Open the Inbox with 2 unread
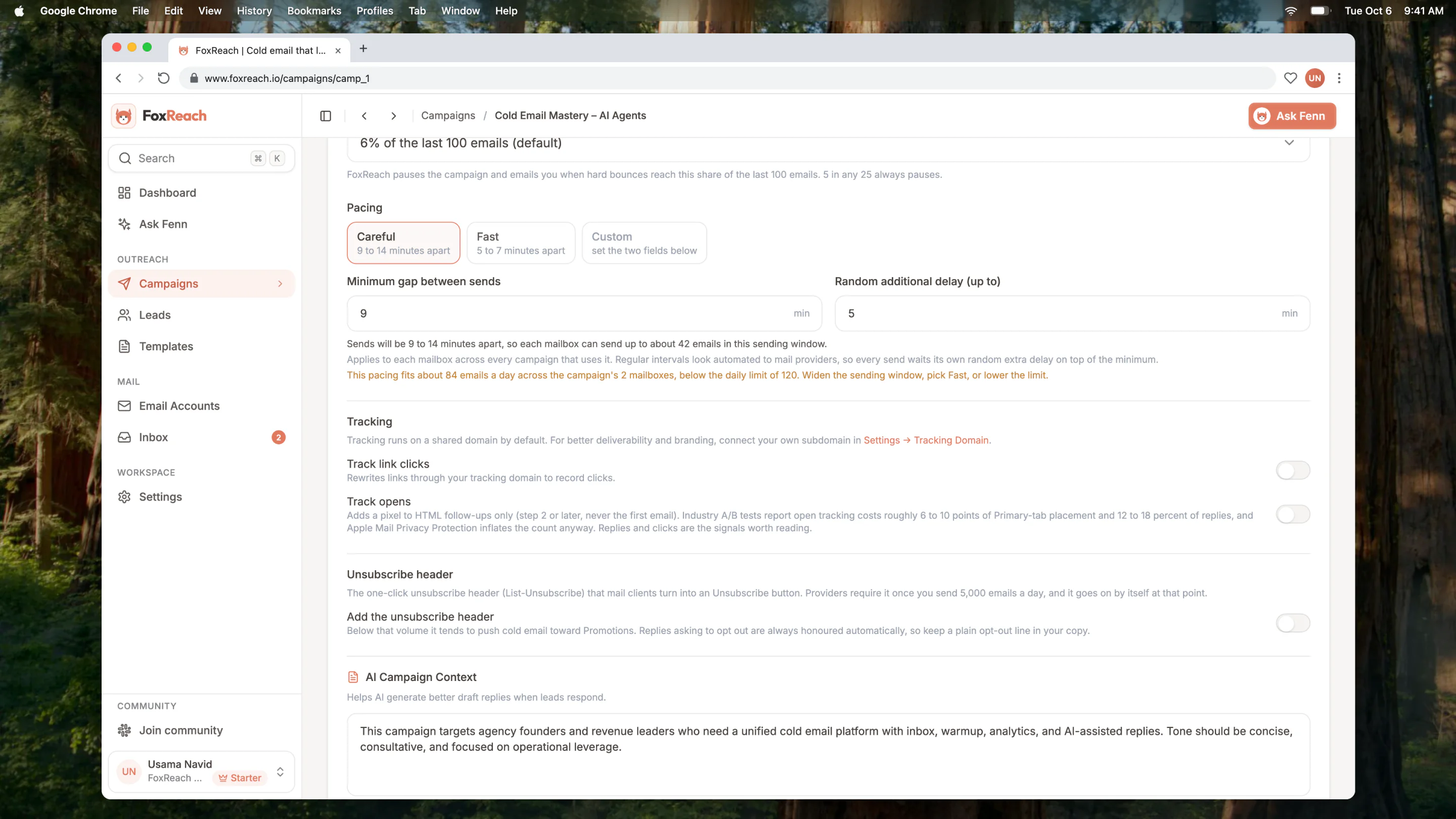1456x819 pixels. pos(201,437)
